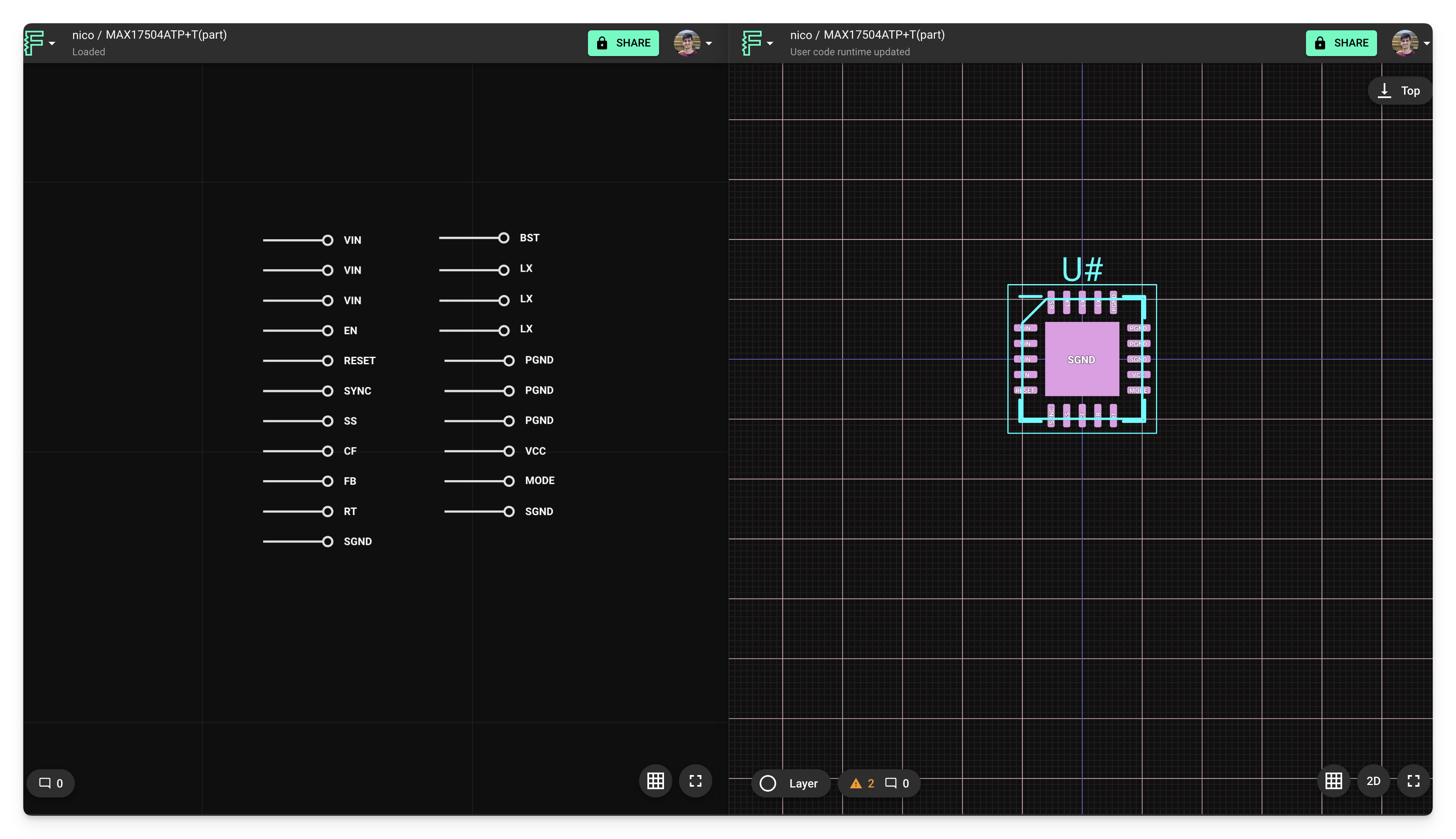Screen dimensions: 1456x839
Task: Click the right pane SHARE button
Action: pyautogui.click(x=1341, y=43)
